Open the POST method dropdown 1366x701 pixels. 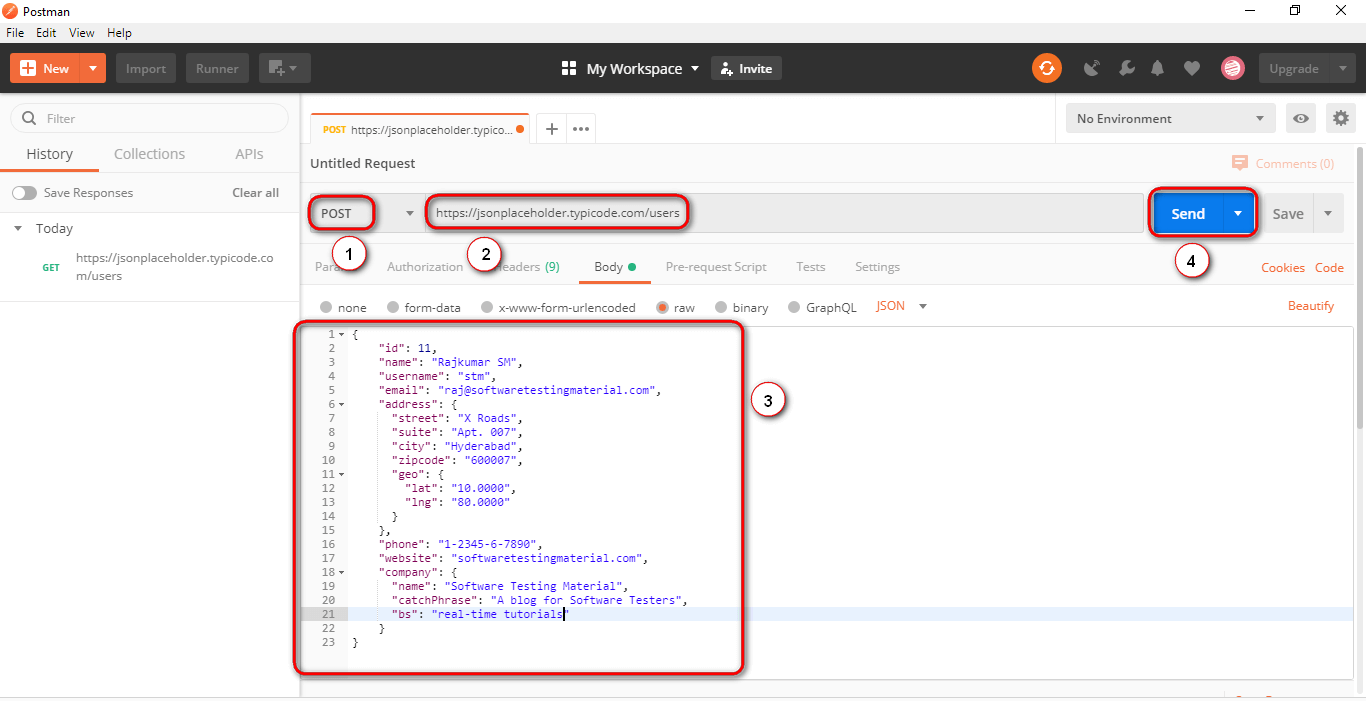pyautogui.click(x=366, y=213)
